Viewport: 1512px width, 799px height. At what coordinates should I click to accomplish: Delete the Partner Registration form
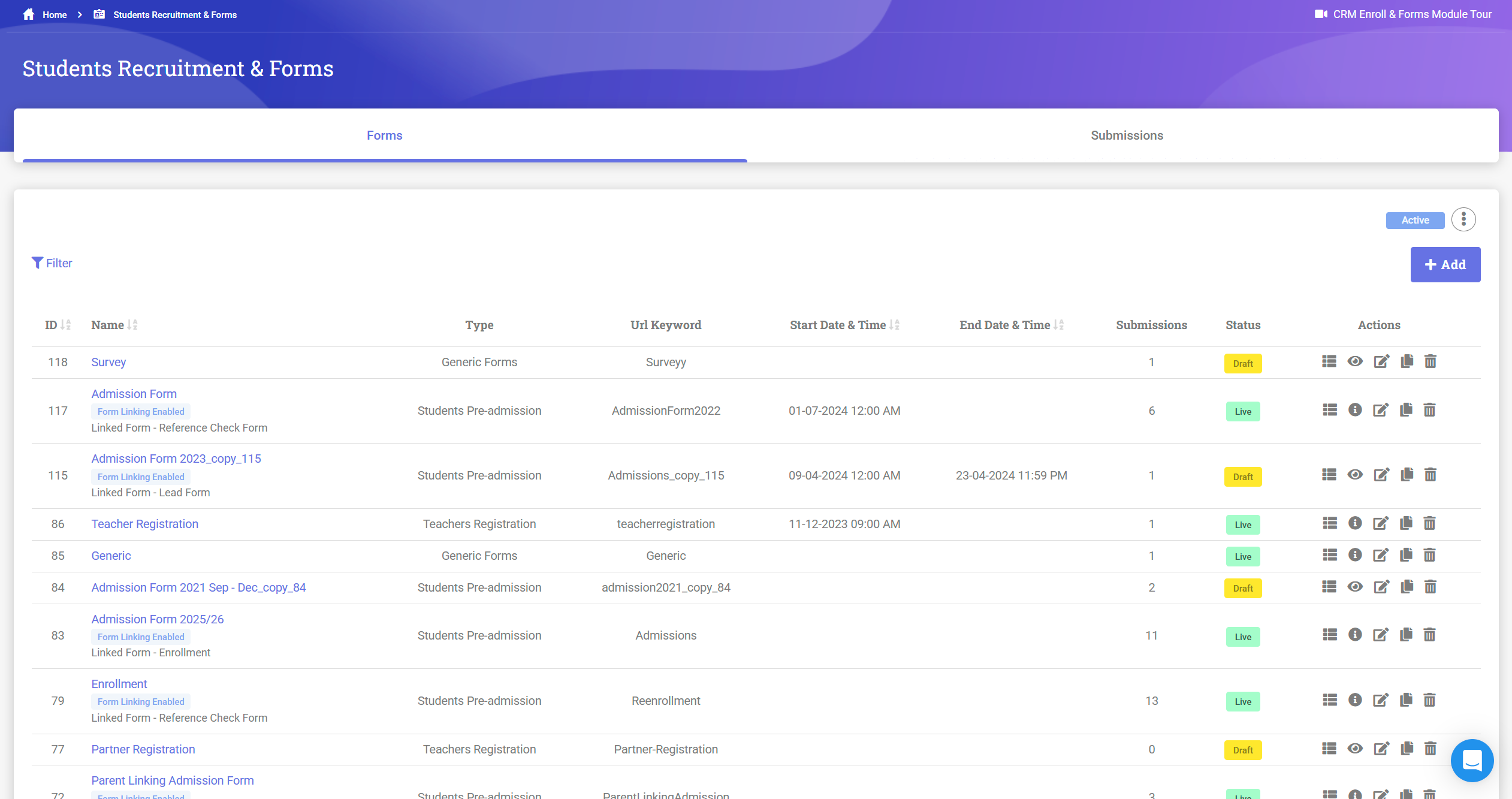coord(1430,749)
